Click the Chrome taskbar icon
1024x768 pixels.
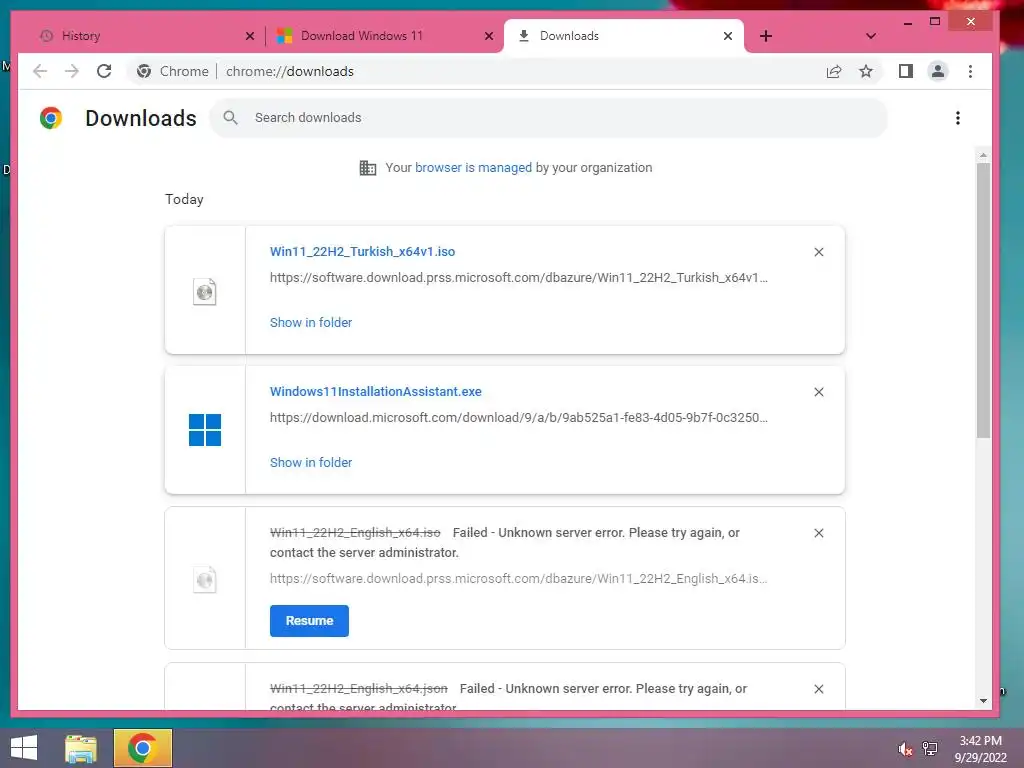tap(142, 748)
